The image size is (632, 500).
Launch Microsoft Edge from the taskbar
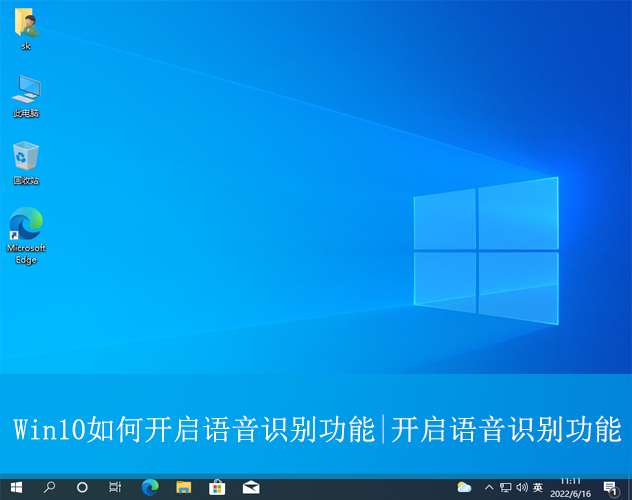150,487
